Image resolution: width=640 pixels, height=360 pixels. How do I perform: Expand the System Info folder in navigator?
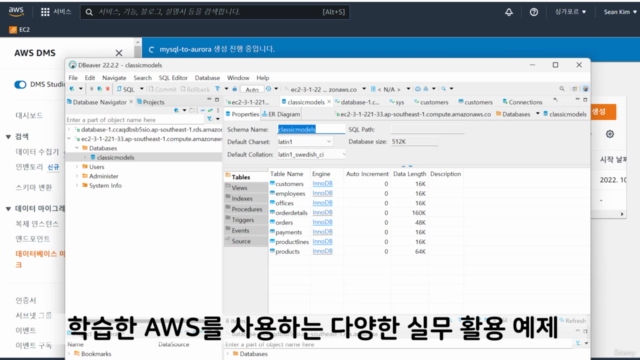pyautogui.click(x=77, y=185)
